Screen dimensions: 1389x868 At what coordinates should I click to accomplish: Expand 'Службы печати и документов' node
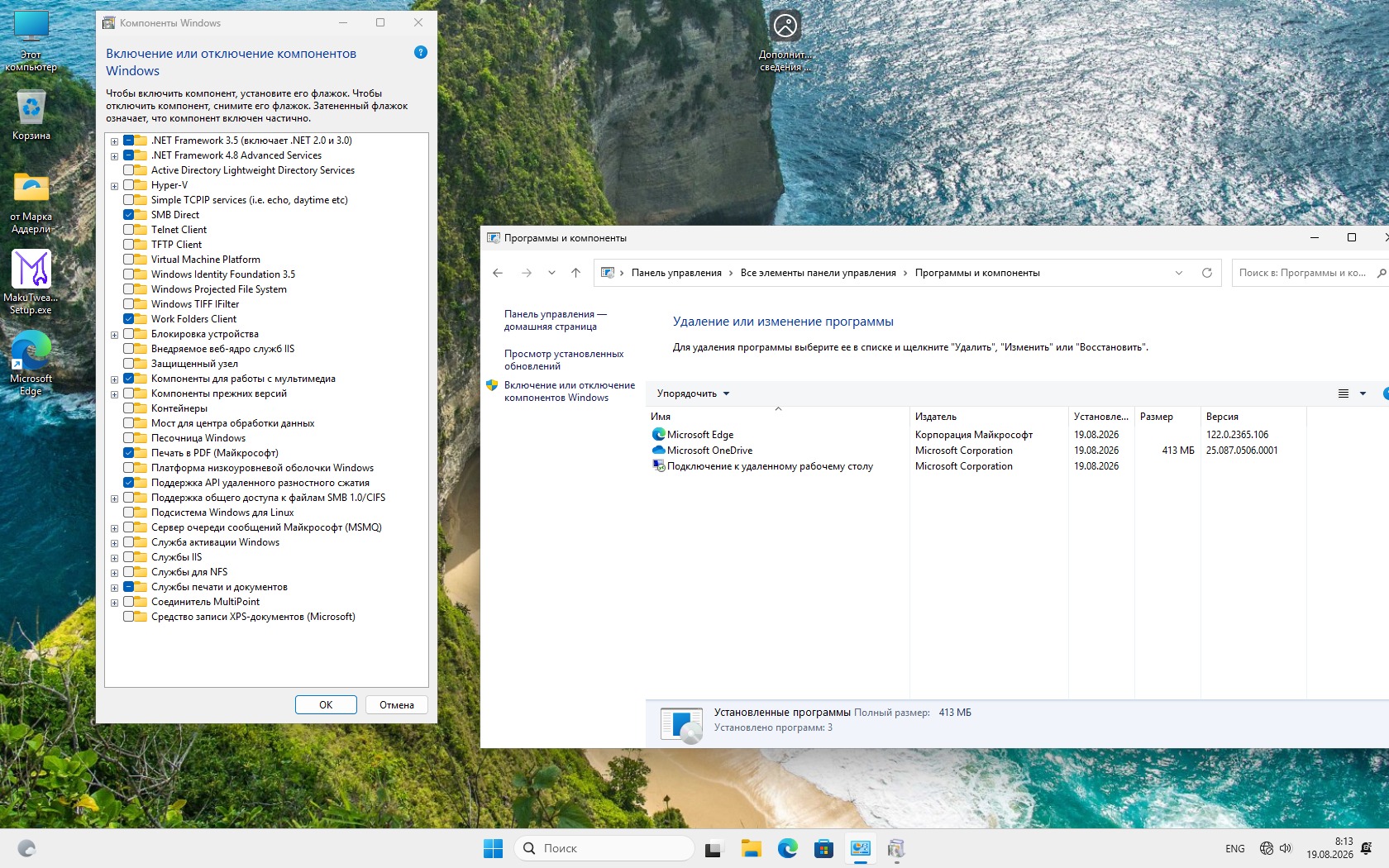point(114,588)
